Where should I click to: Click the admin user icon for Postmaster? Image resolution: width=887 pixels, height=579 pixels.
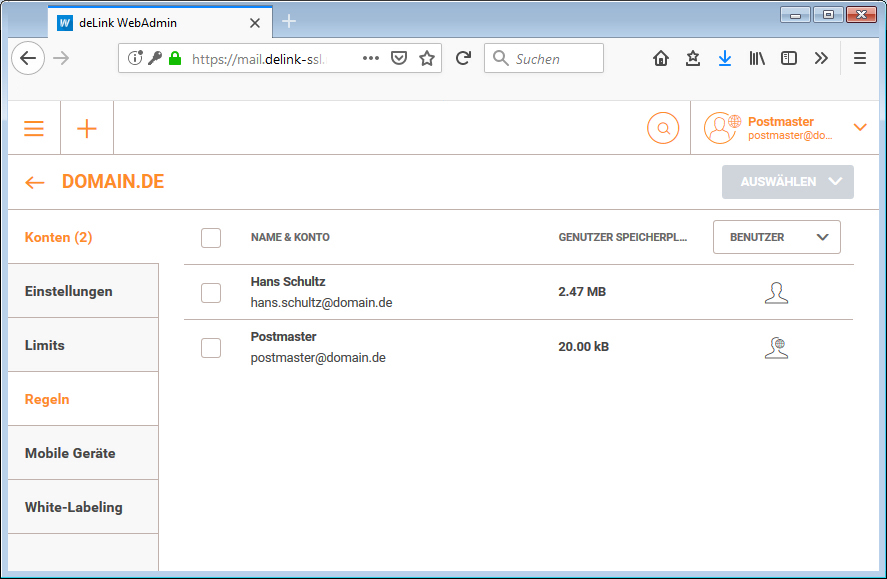point(776,347)
